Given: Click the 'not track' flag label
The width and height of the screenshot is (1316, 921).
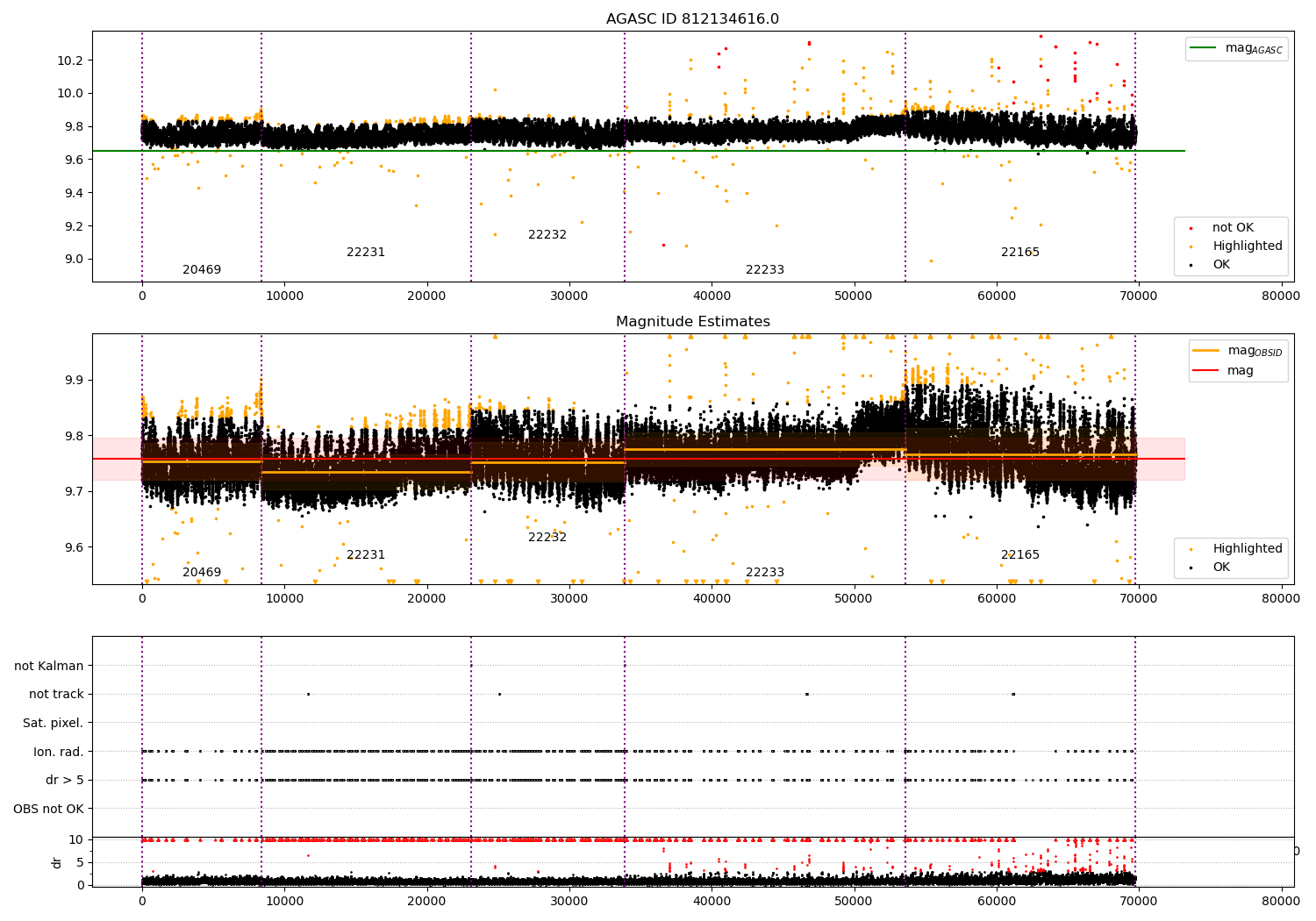Looking at the screenshot, I should pyautogui.click(x=56, y=695).
